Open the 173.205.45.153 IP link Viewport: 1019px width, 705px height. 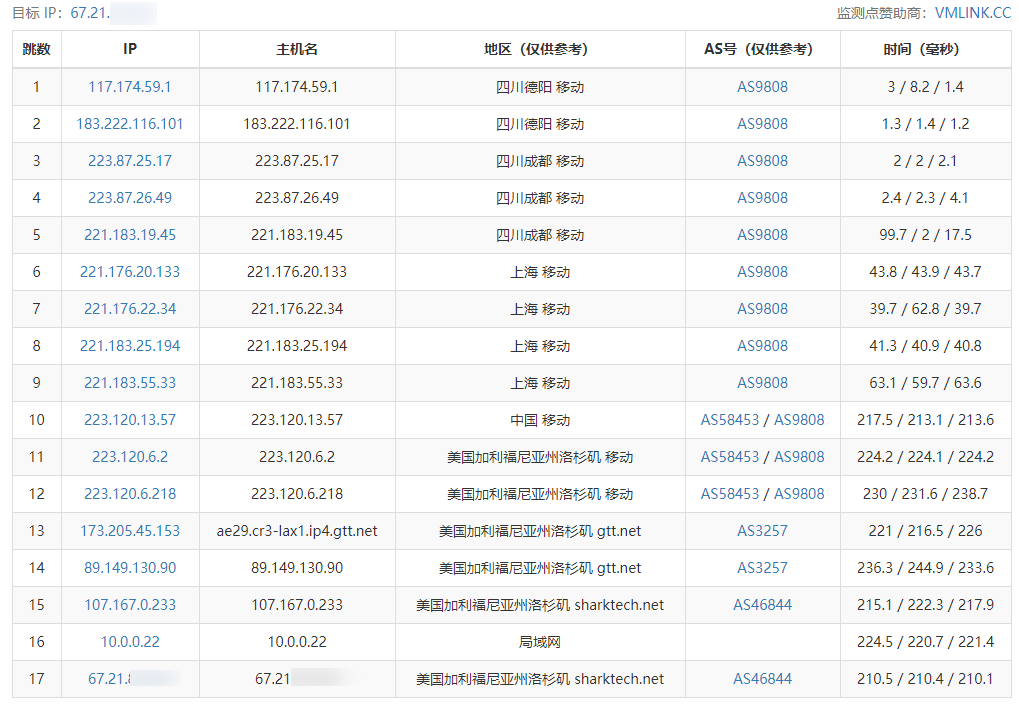[130, 531]
